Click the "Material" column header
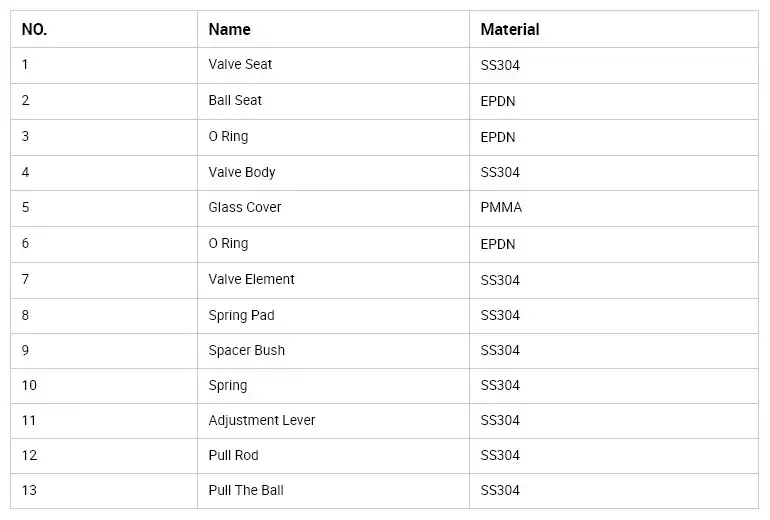The width and height of the screenshot is (770, 520). click(509, 30)
